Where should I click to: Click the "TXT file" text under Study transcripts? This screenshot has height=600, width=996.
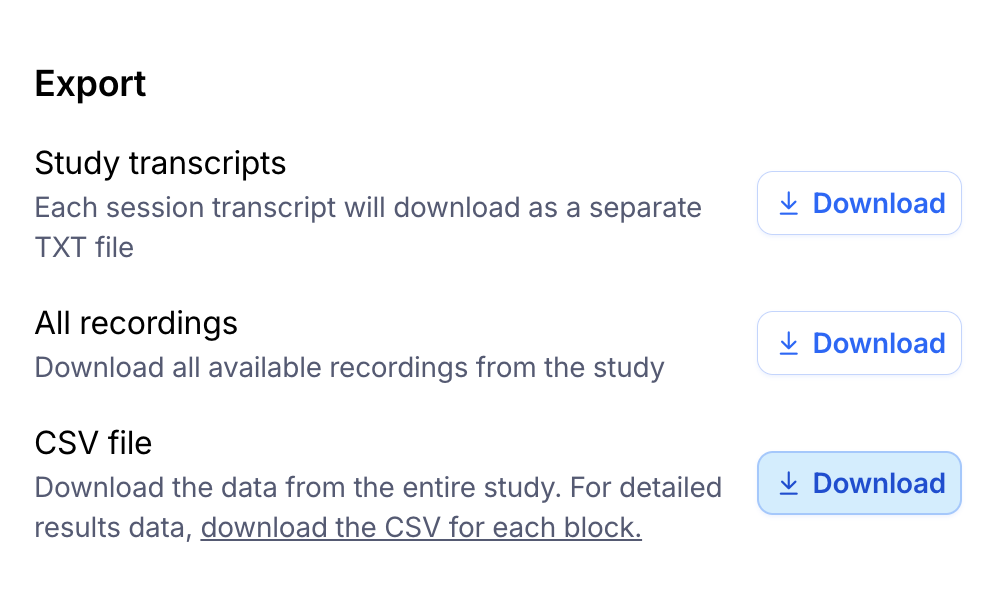tap(84, 247)
